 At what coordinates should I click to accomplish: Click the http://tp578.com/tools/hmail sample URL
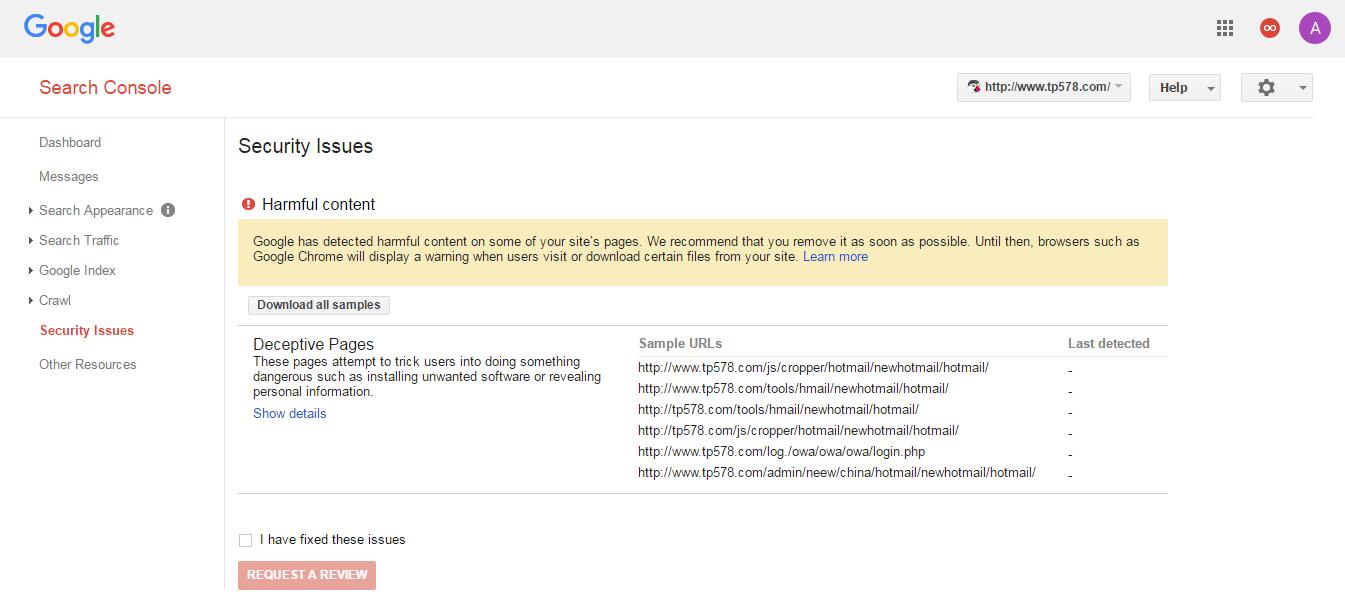pos(778,409)
